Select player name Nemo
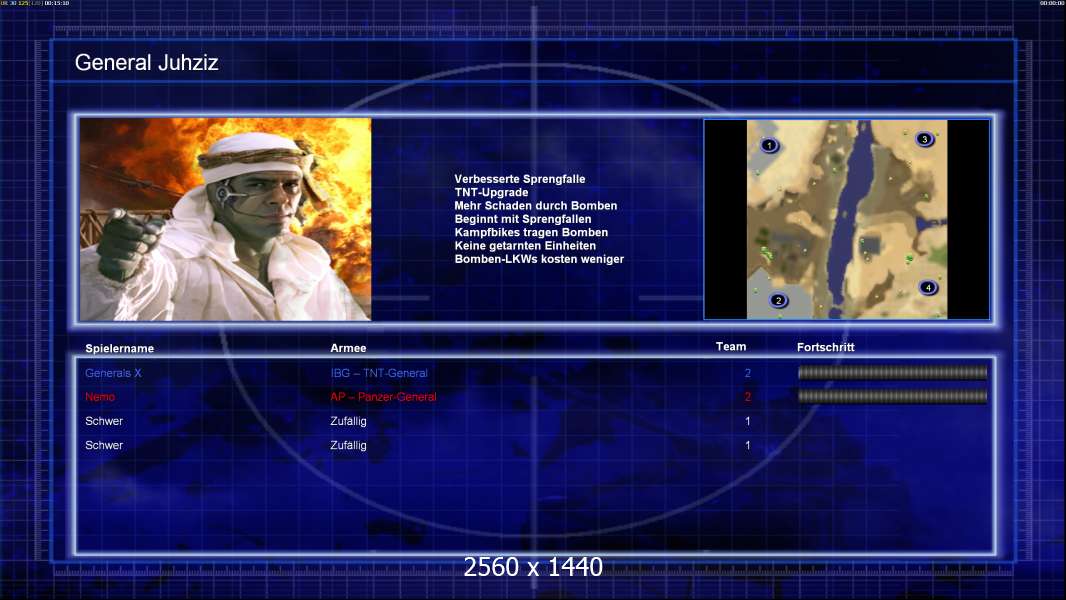Viewport: 1066px width, 600px height. click(100, 397)
